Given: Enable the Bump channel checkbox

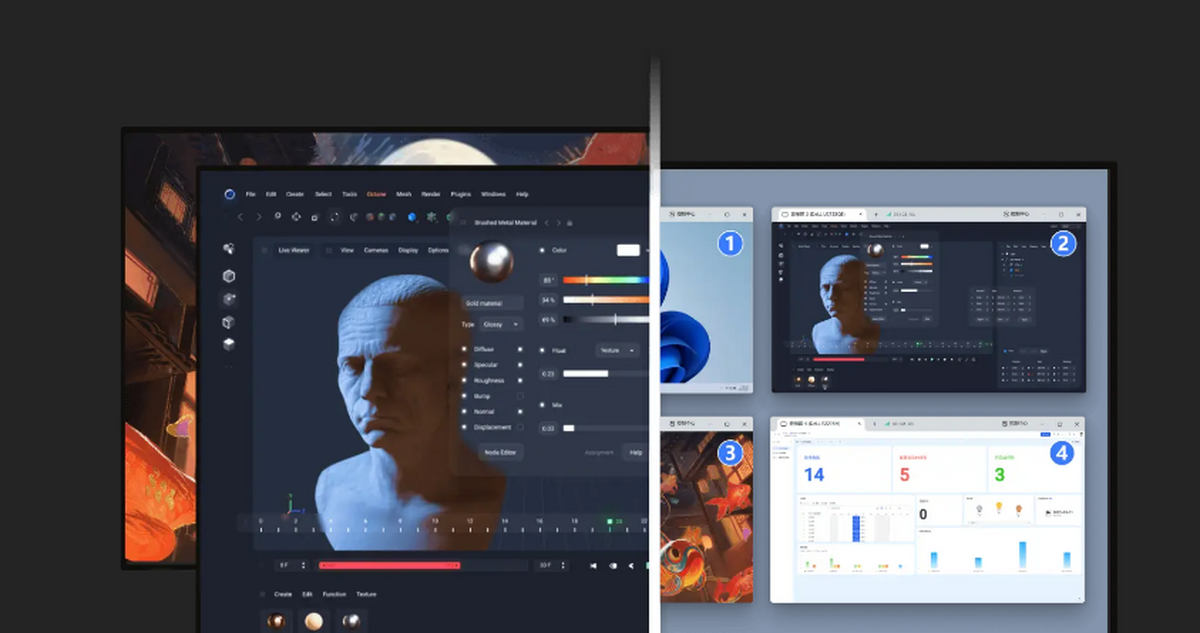Looking at the screenshot, I should coord(520,396).
